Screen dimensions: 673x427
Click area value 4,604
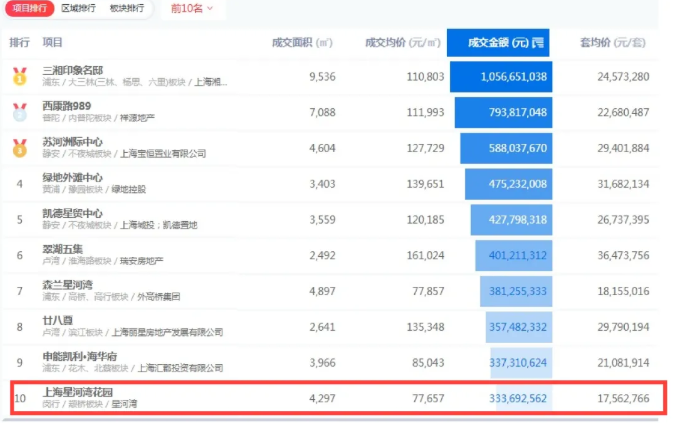point(322,148)
